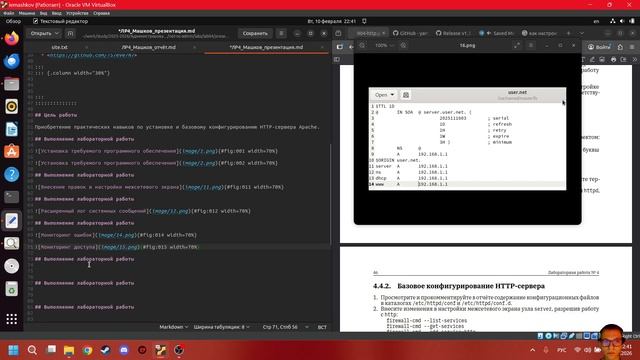Open the Файл VirtualBox menu

click(x=9, y=13)
